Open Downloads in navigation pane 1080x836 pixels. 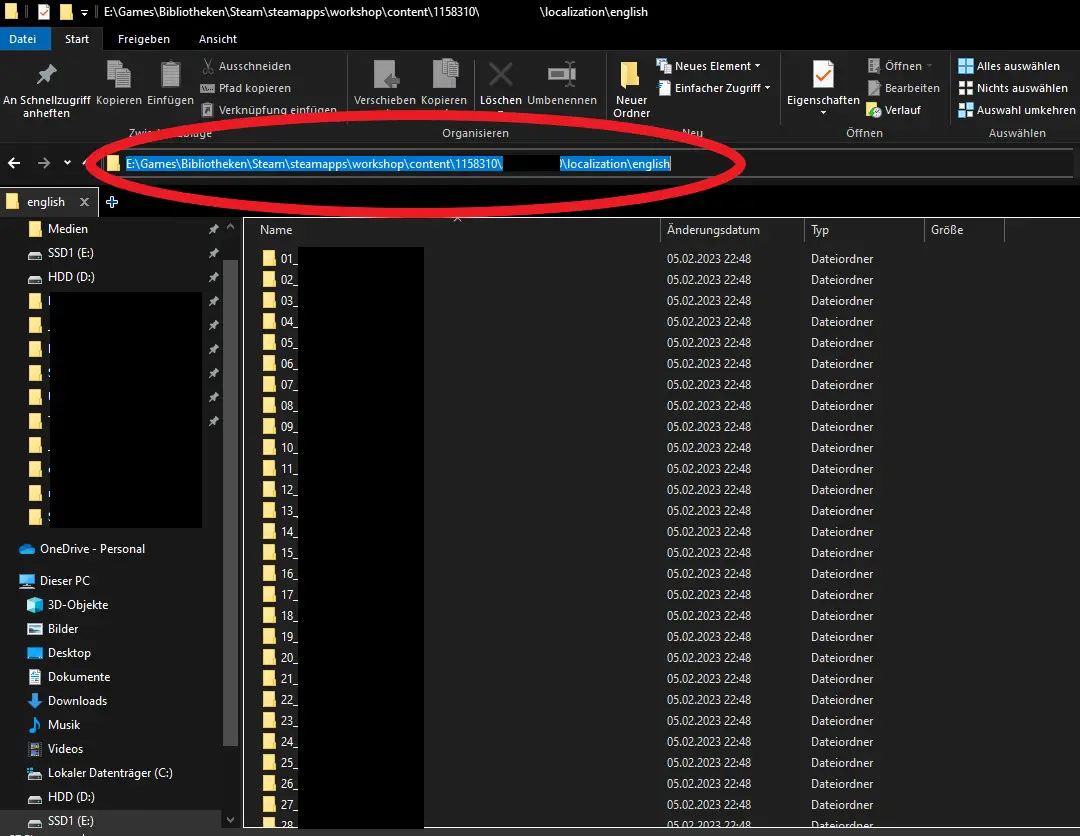tap(67, 701)
